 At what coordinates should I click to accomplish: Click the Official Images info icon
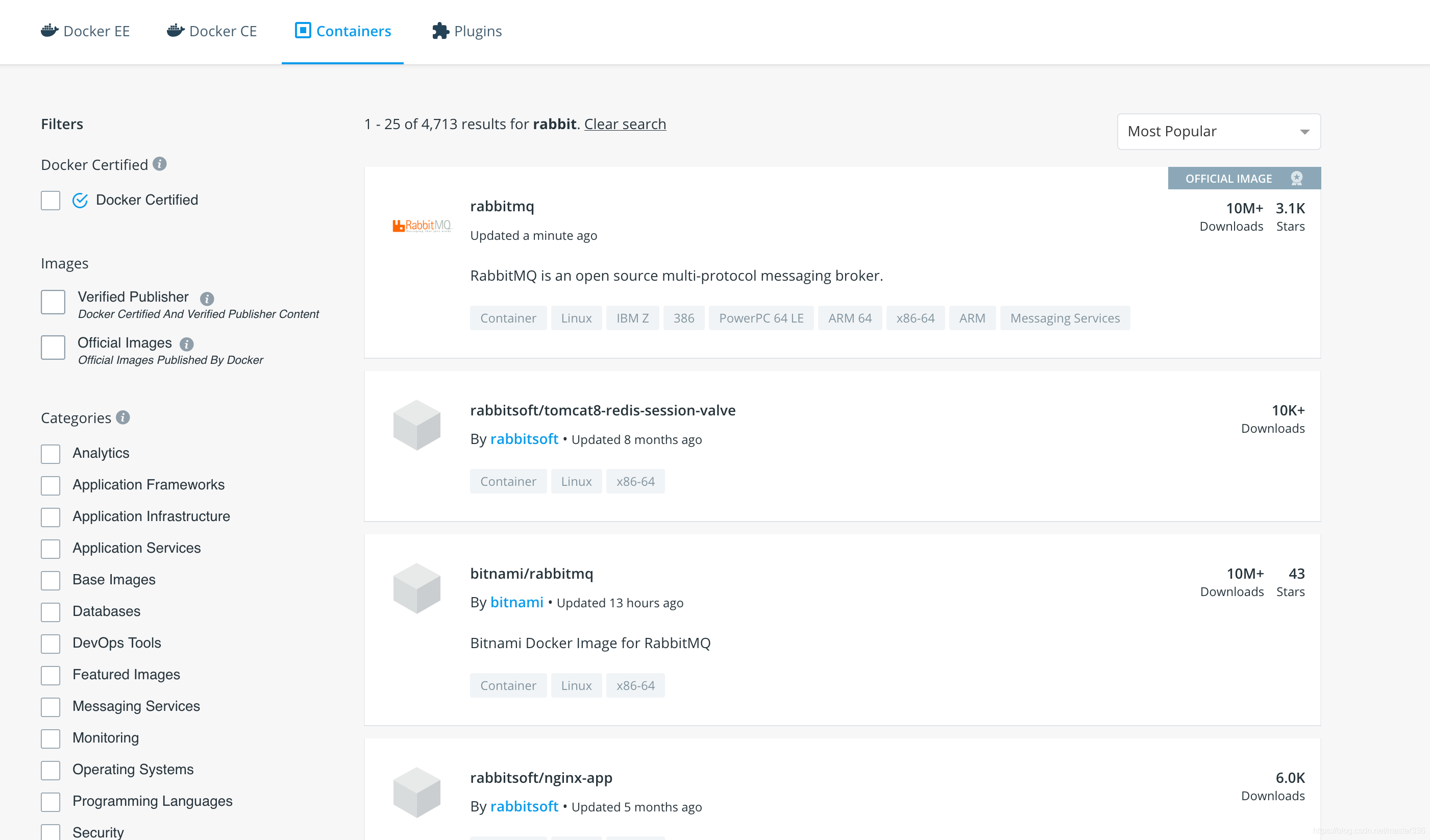point(186,344)
